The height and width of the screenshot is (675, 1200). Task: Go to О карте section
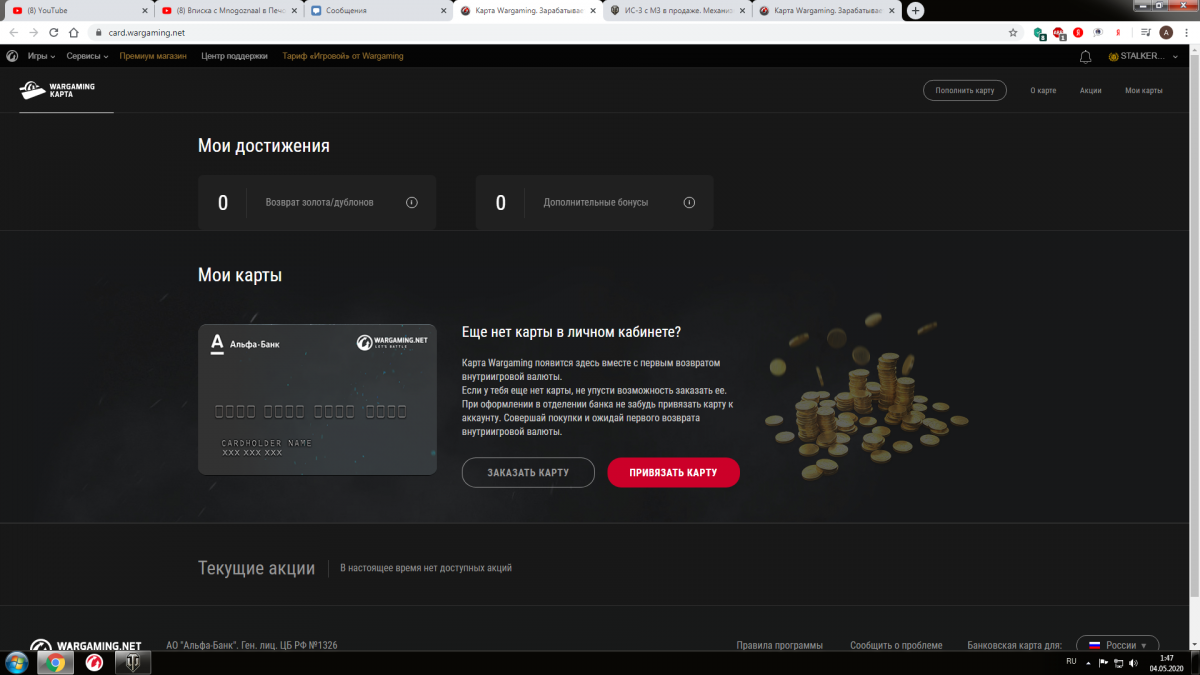[x=1043, y=90]
